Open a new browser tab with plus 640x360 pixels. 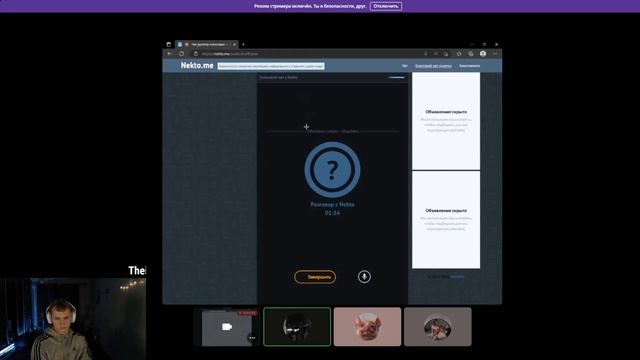pyautogui.click(x=243, y=44)
